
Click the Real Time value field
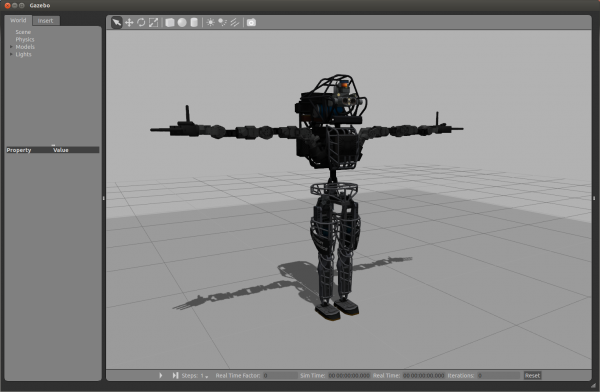click(x=424, y=376)
